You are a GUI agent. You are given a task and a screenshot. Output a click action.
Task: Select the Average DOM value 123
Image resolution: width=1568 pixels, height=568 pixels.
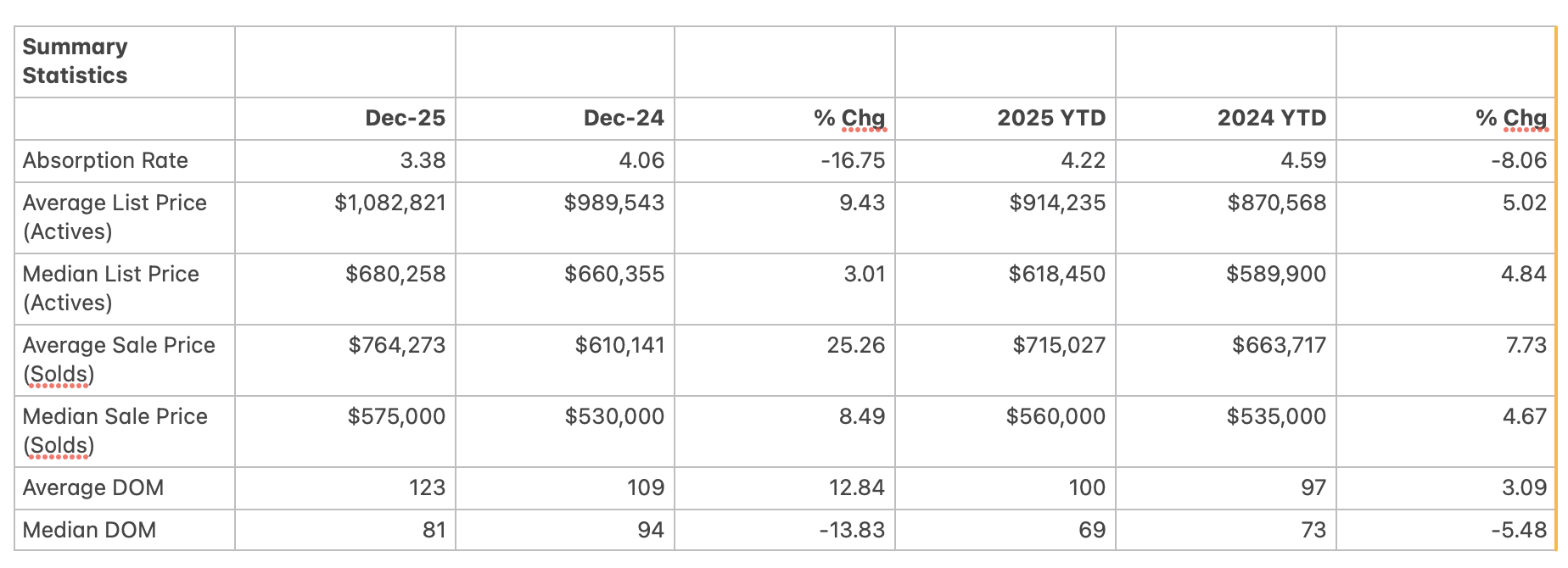pyautogui.click(x=427, y=487)
